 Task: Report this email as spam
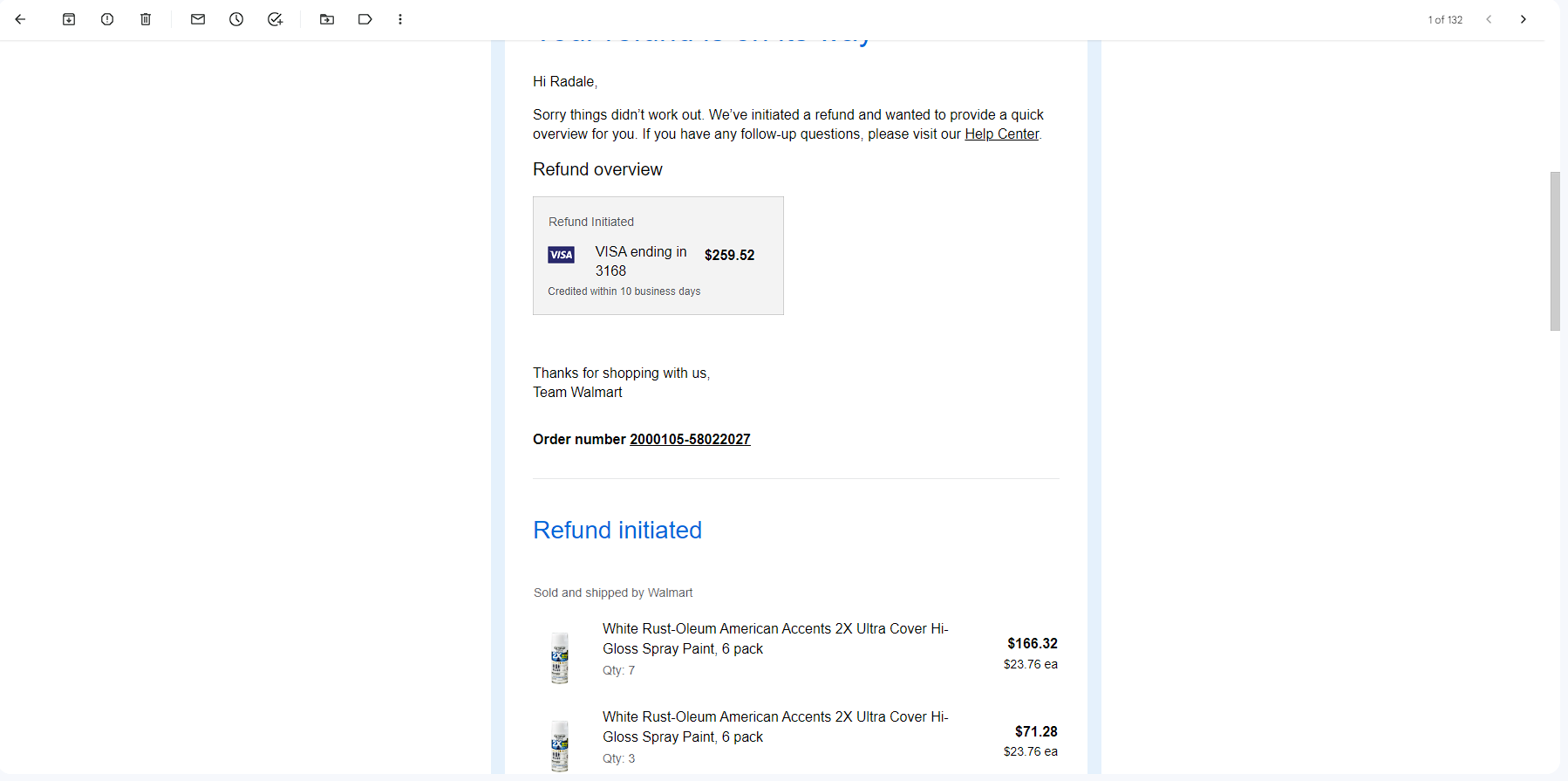pyautogui.click(x=107, y=19)
